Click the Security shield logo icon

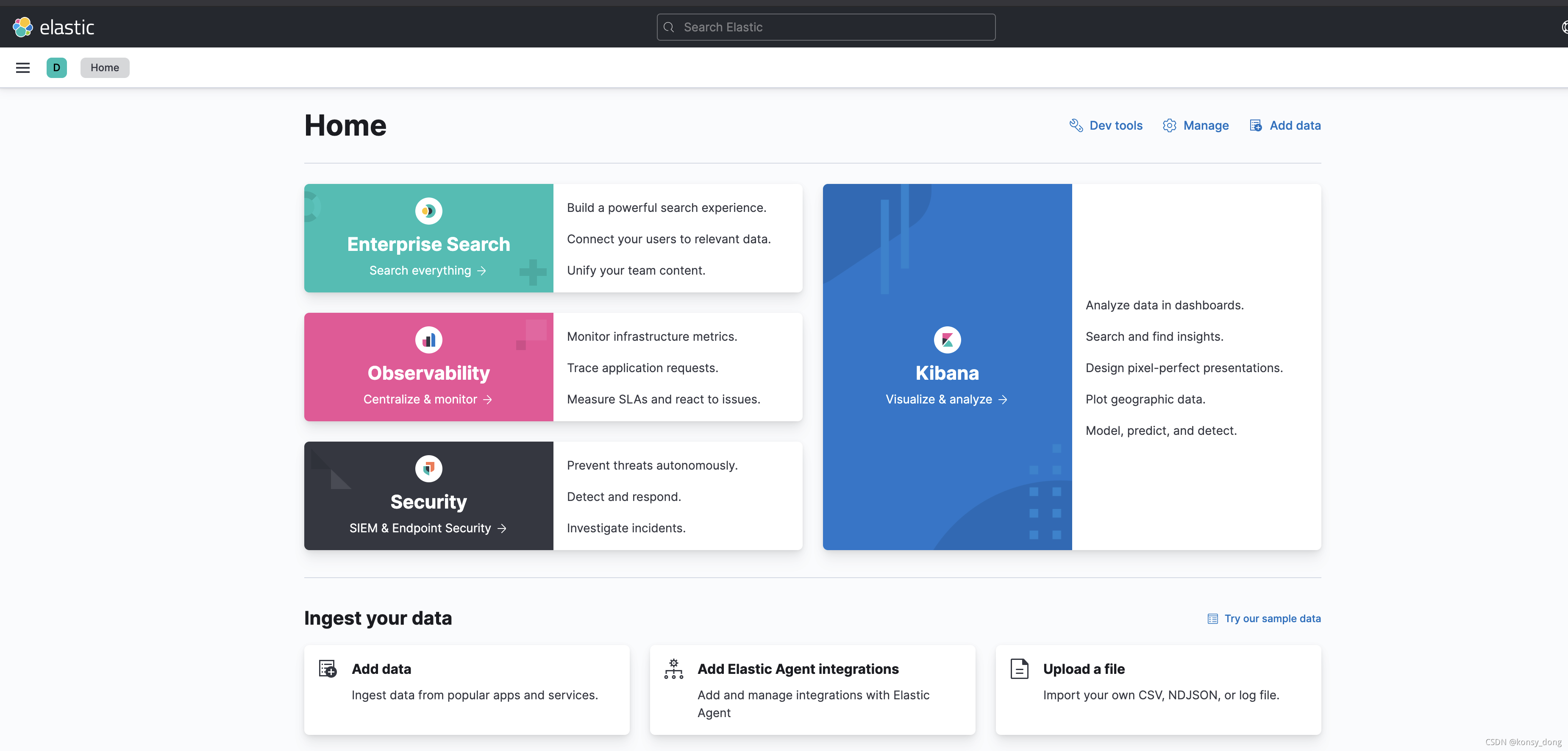(428, 469)
